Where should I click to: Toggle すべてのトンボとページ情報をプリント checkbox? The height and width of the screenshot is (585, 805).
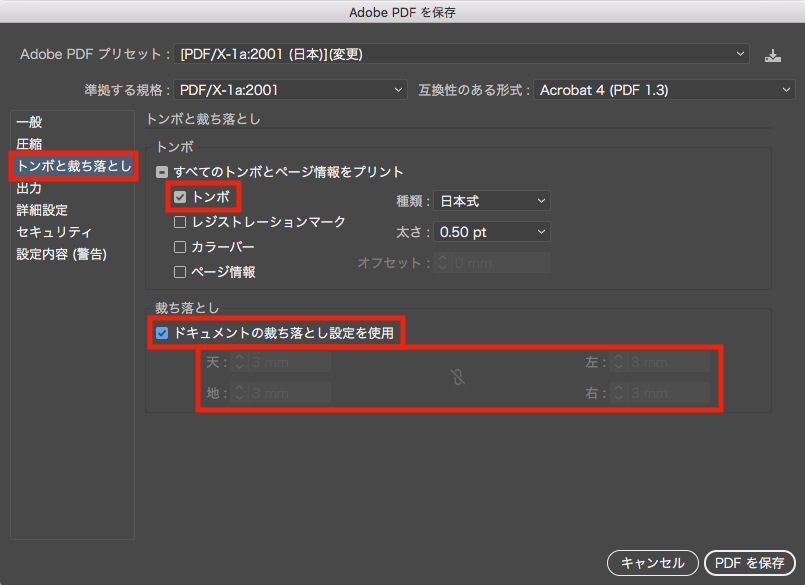162,172
